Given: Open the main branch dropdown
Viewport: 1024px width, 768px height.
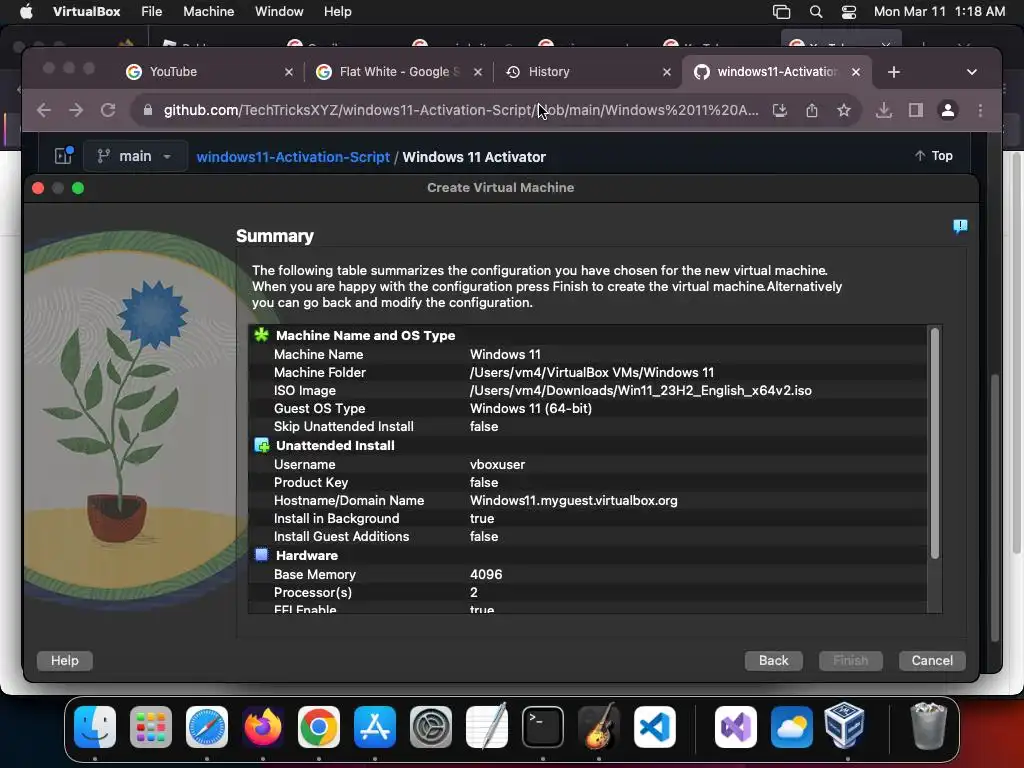Looking at the screenshot, I should 136,156.
